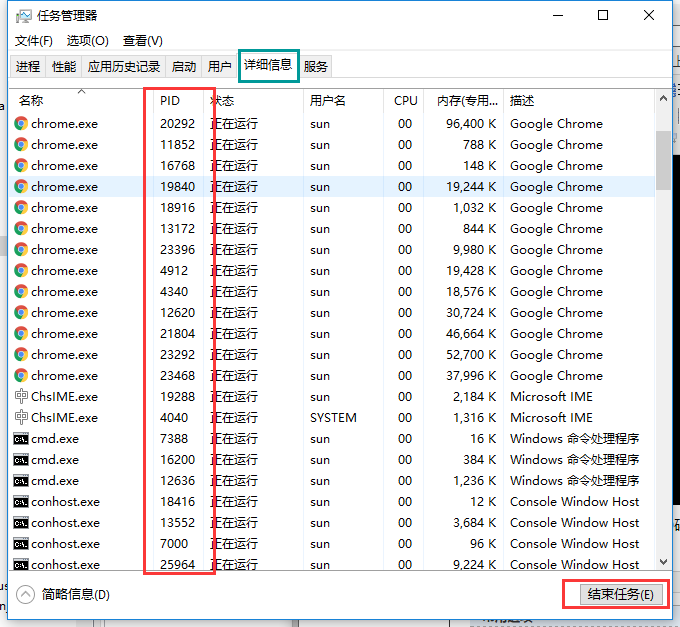This screenshot has width=680, height=627.
Task: Open the 选项(O) menu
Action: pos(88,41)
